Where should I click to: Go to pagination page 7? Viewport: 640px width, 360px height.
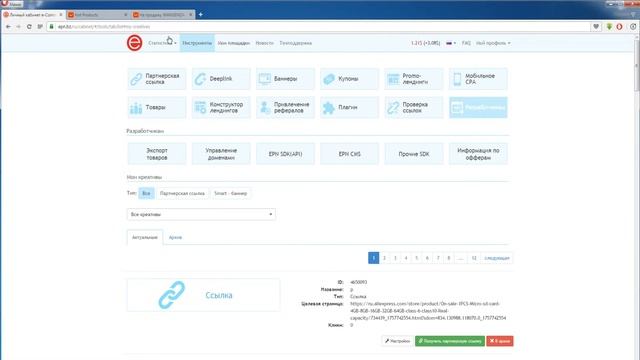click(x=438, y=258)
